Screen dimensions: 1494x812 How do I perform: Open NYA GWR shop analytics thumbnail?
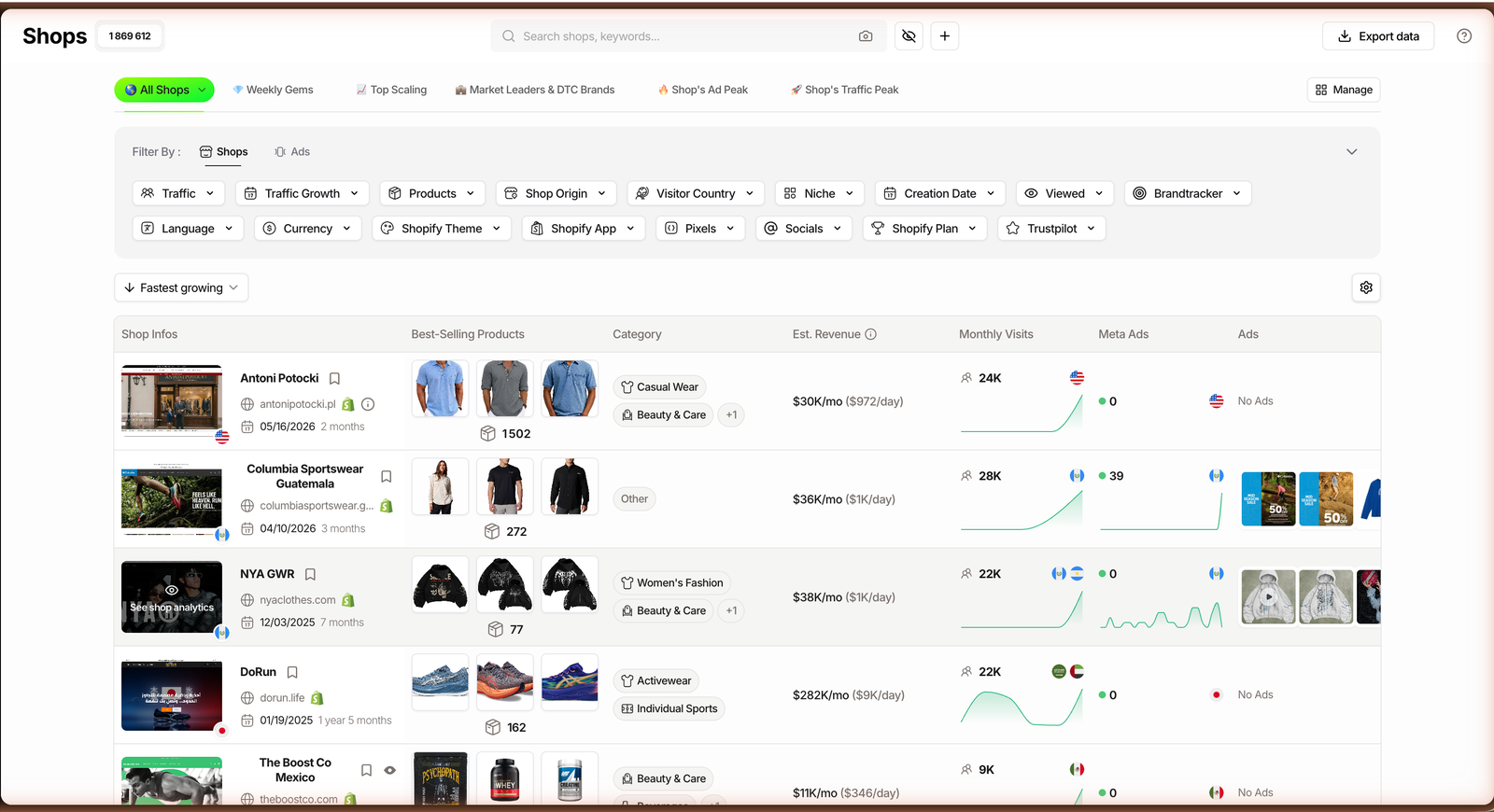click(x=172, y=597)
